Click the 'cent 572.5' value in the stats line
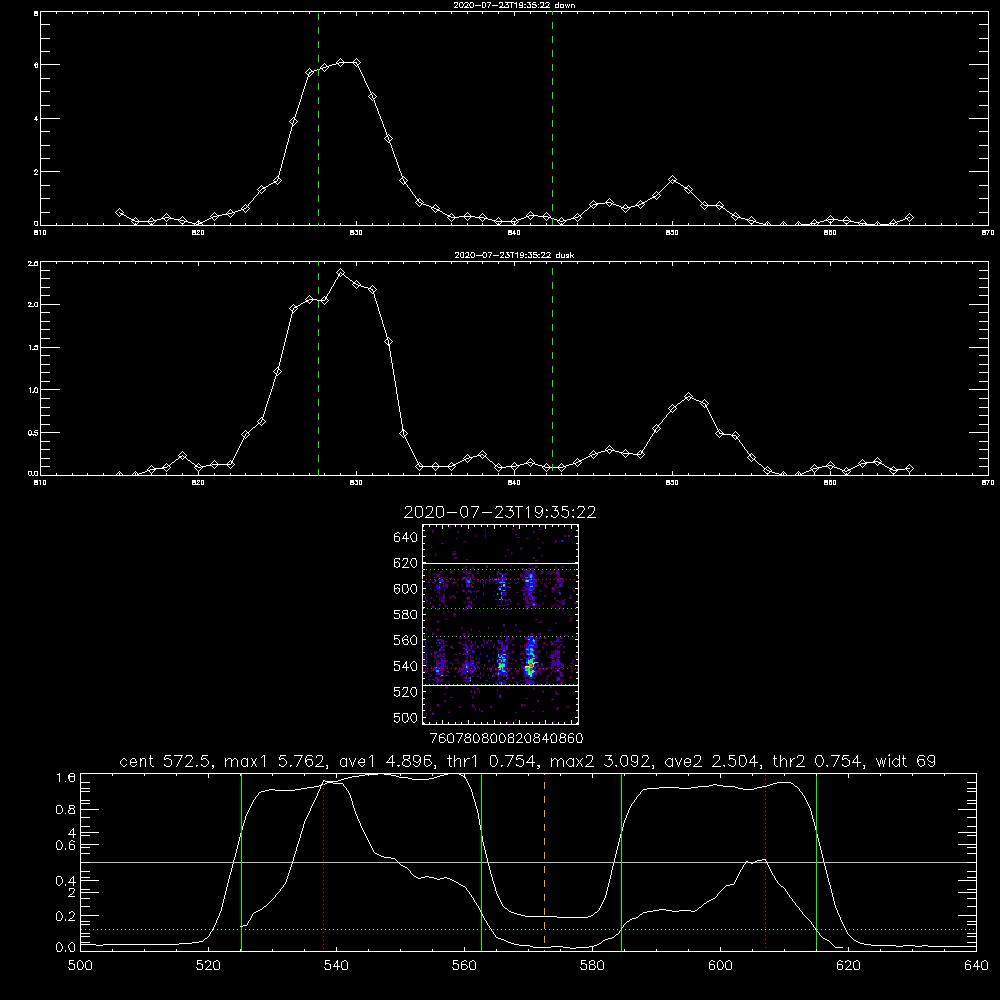1000x1000 pixels. [x=166, y=761]
